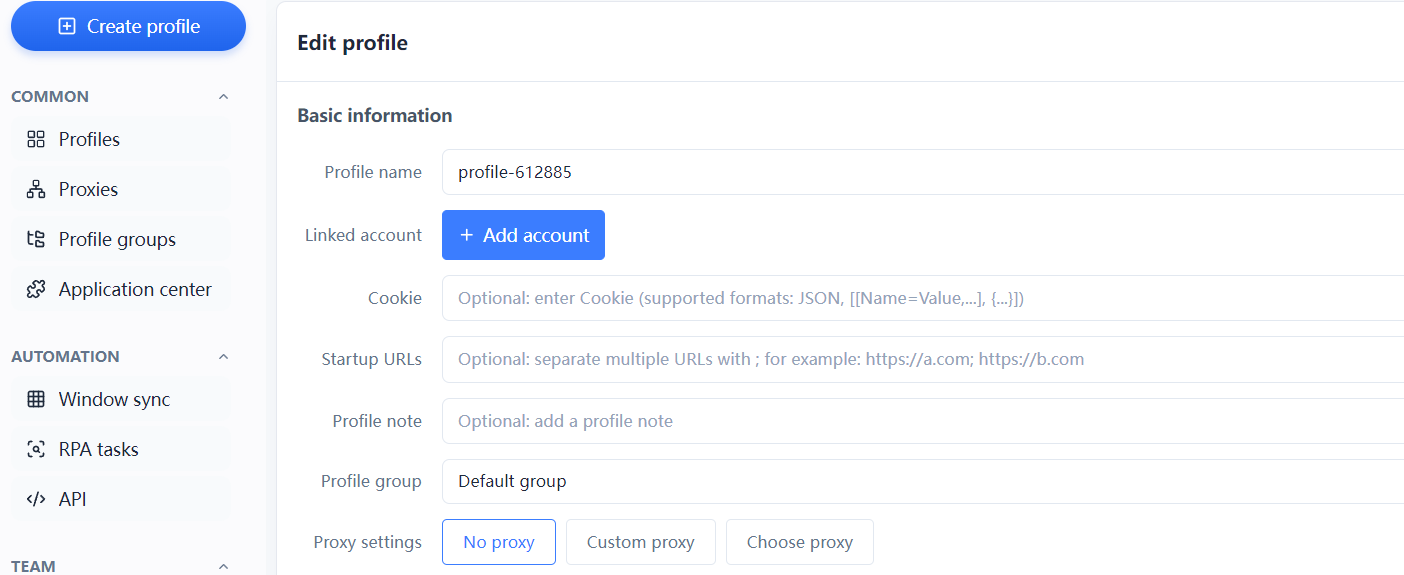Click the Window sync table icon

[36, 399]
